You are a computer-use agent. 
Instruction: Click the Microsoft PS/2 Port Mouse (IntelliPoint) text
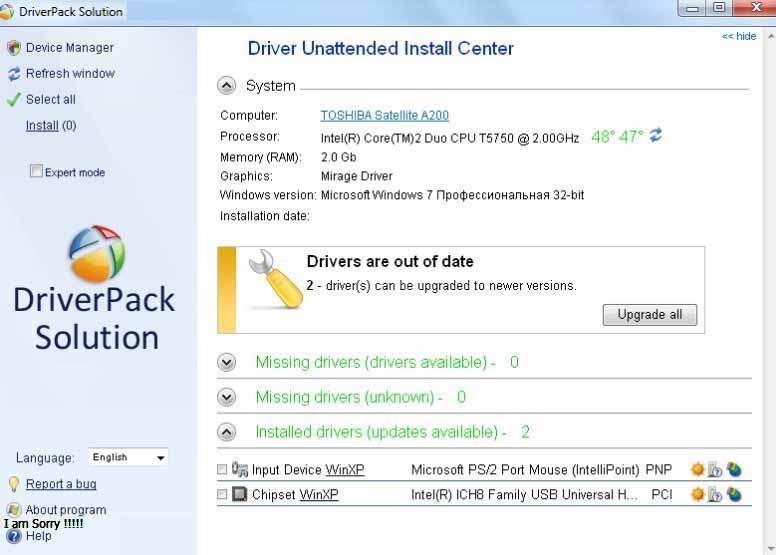point(525,469)
